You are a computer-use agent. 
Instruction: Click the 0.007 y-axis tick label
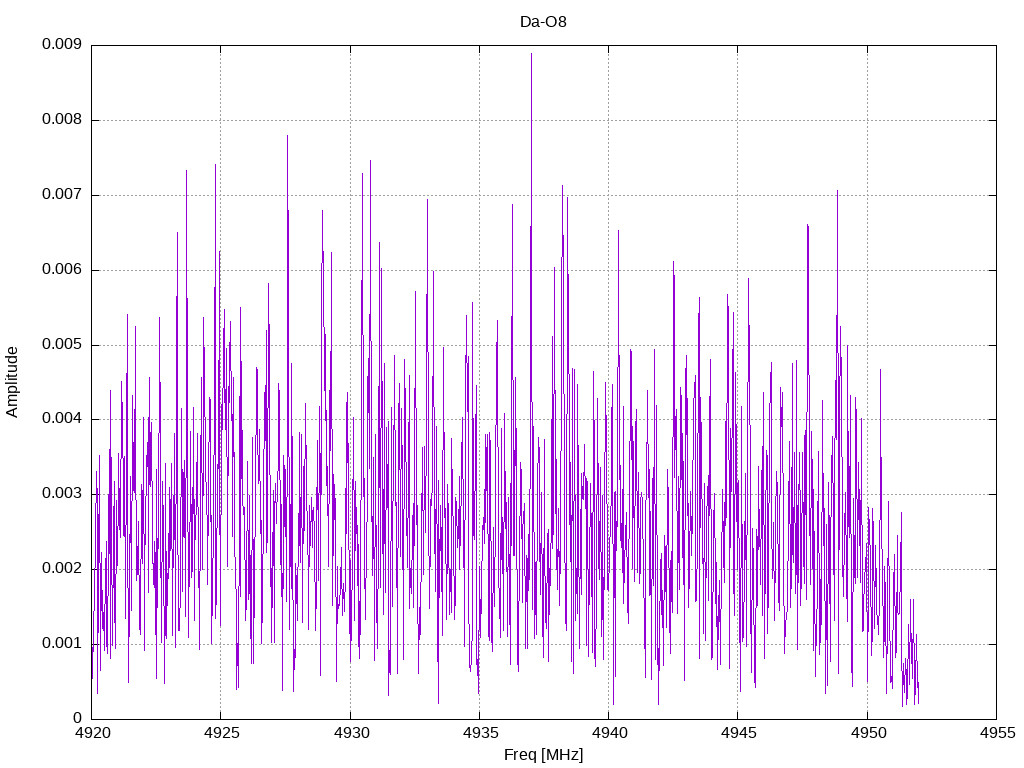(62, 195)
